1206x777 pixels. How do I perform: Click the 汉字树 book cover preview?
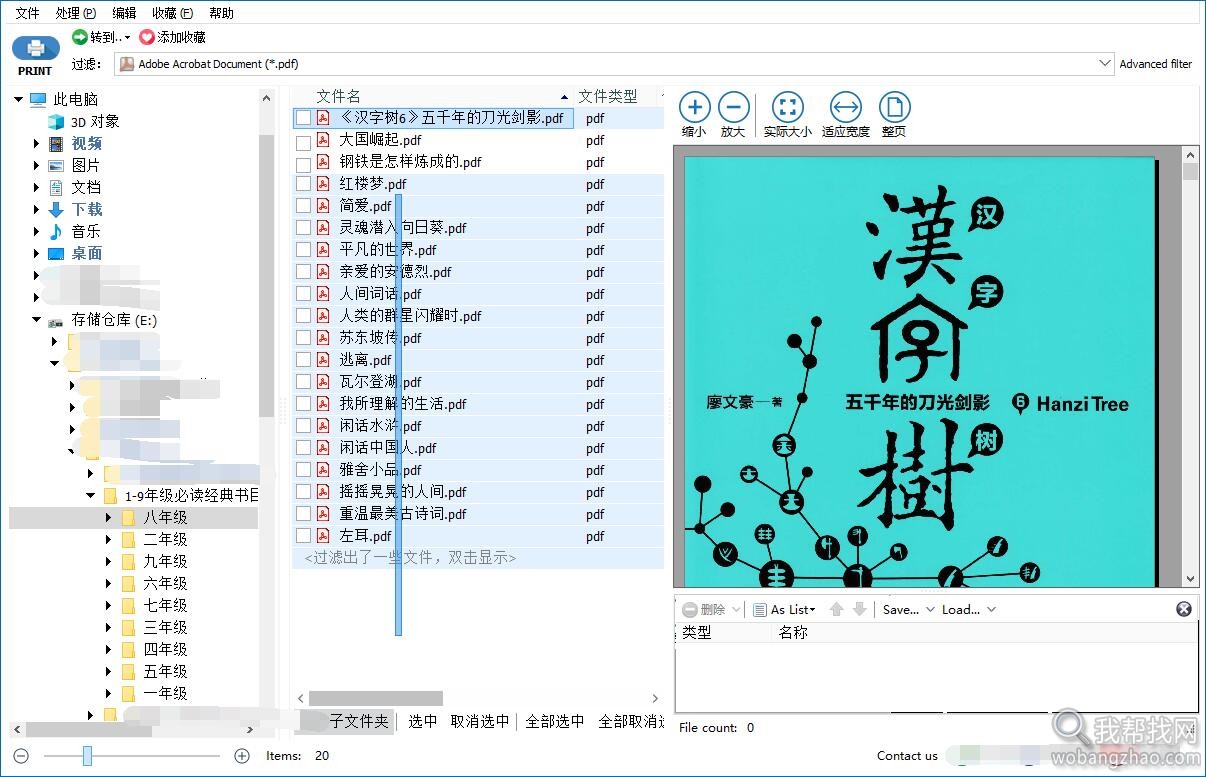[920, 370]
